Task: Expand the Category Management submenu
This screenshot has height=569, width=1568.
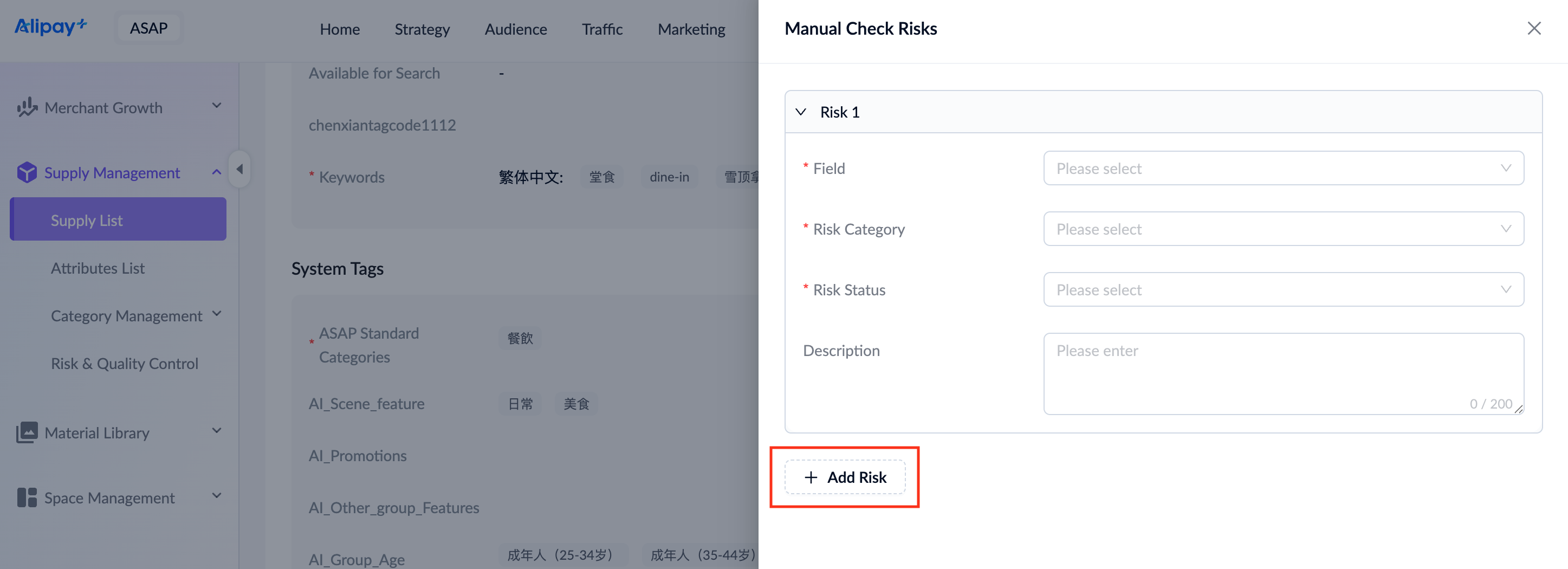Action: click(217, 315)
